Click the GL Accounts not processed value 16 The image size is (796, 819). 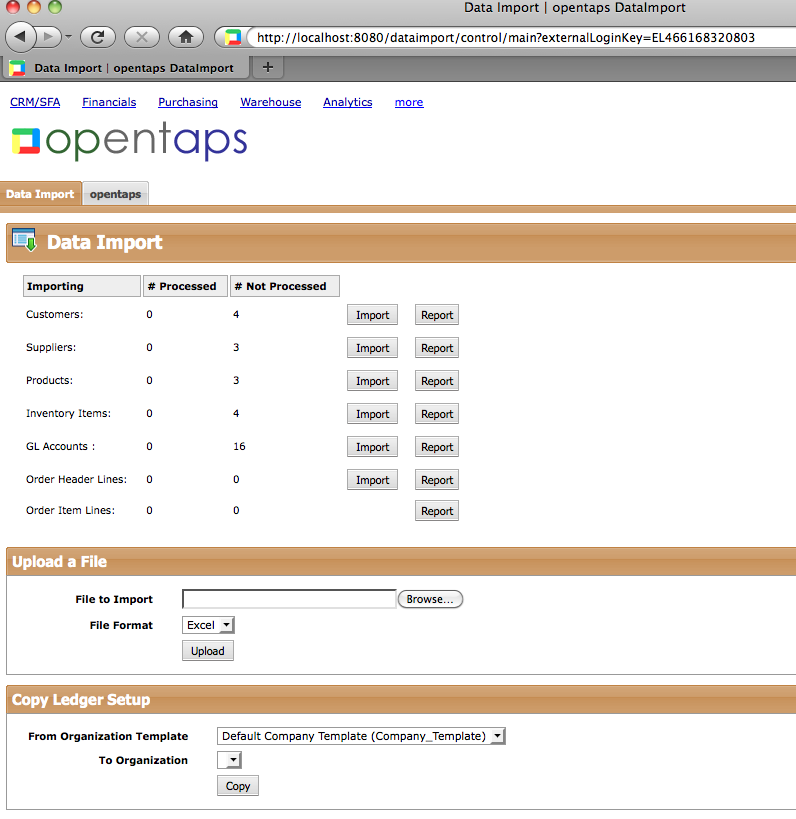pyautogui.click(x=239, y=446)
